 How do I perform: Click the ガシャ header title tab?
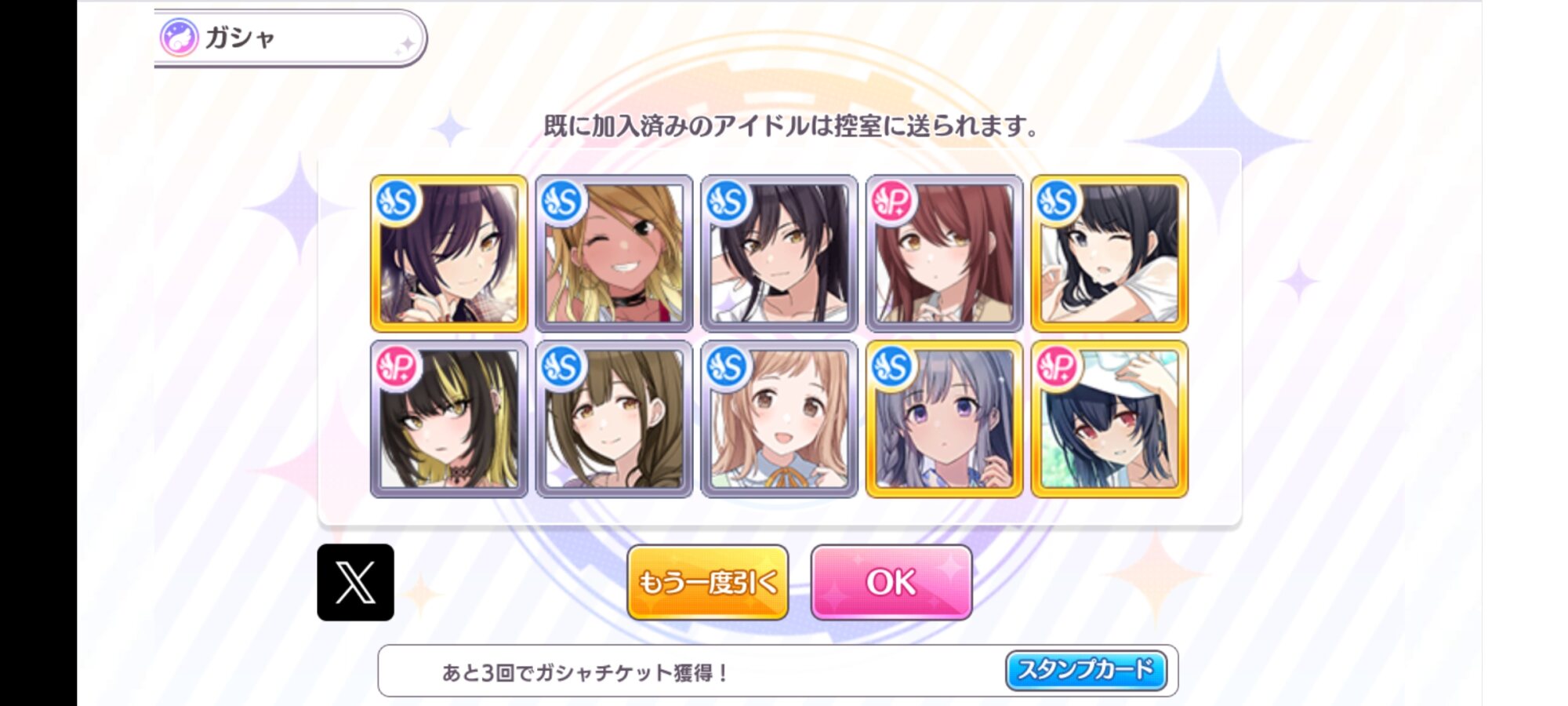(x=290, y=38)
